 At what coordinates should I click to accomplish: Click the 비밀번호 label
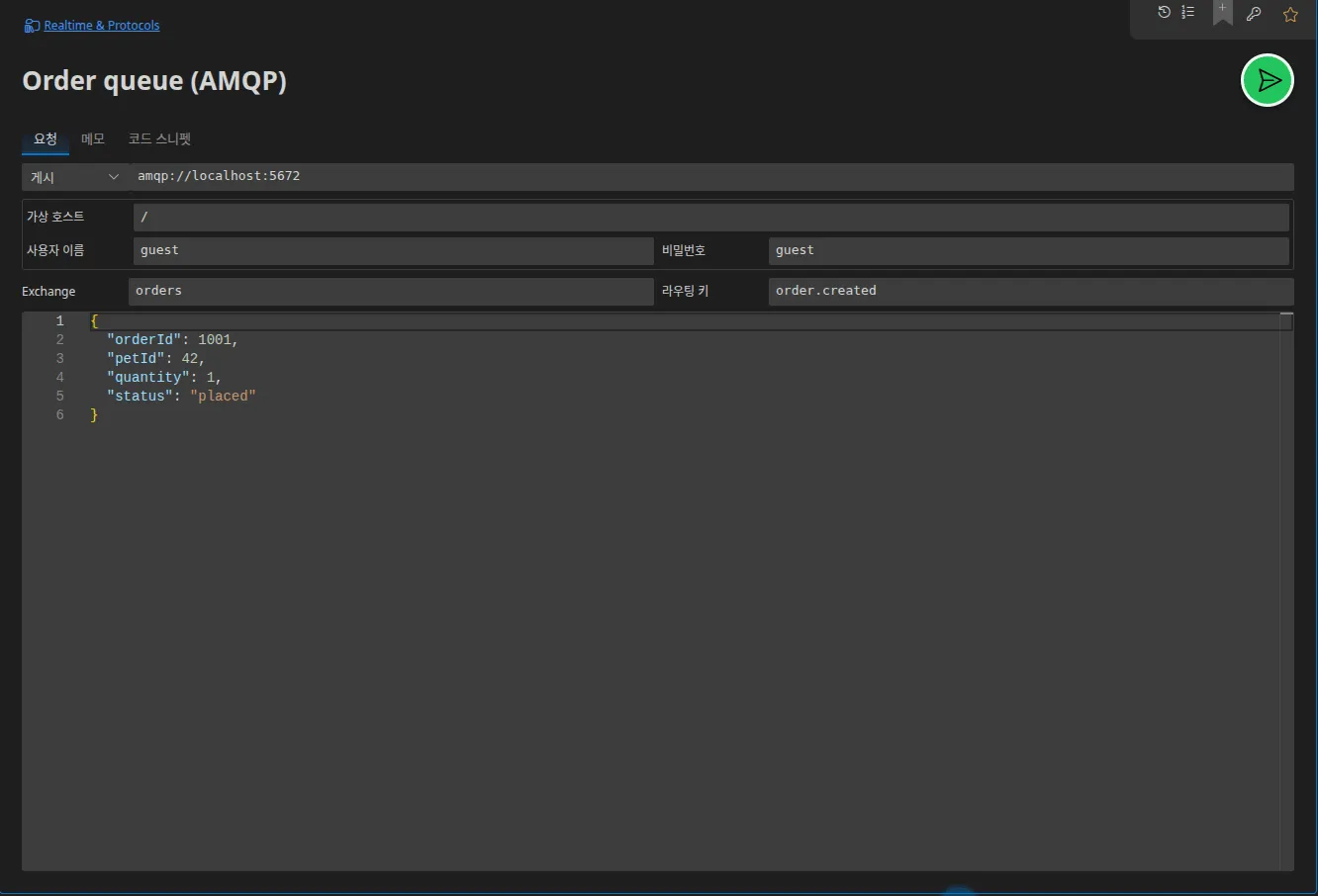click(684, 250)
